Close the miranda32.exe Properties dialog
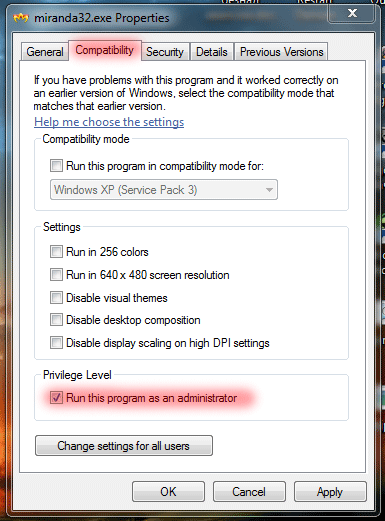385x521 pixels. coord(352,13)
